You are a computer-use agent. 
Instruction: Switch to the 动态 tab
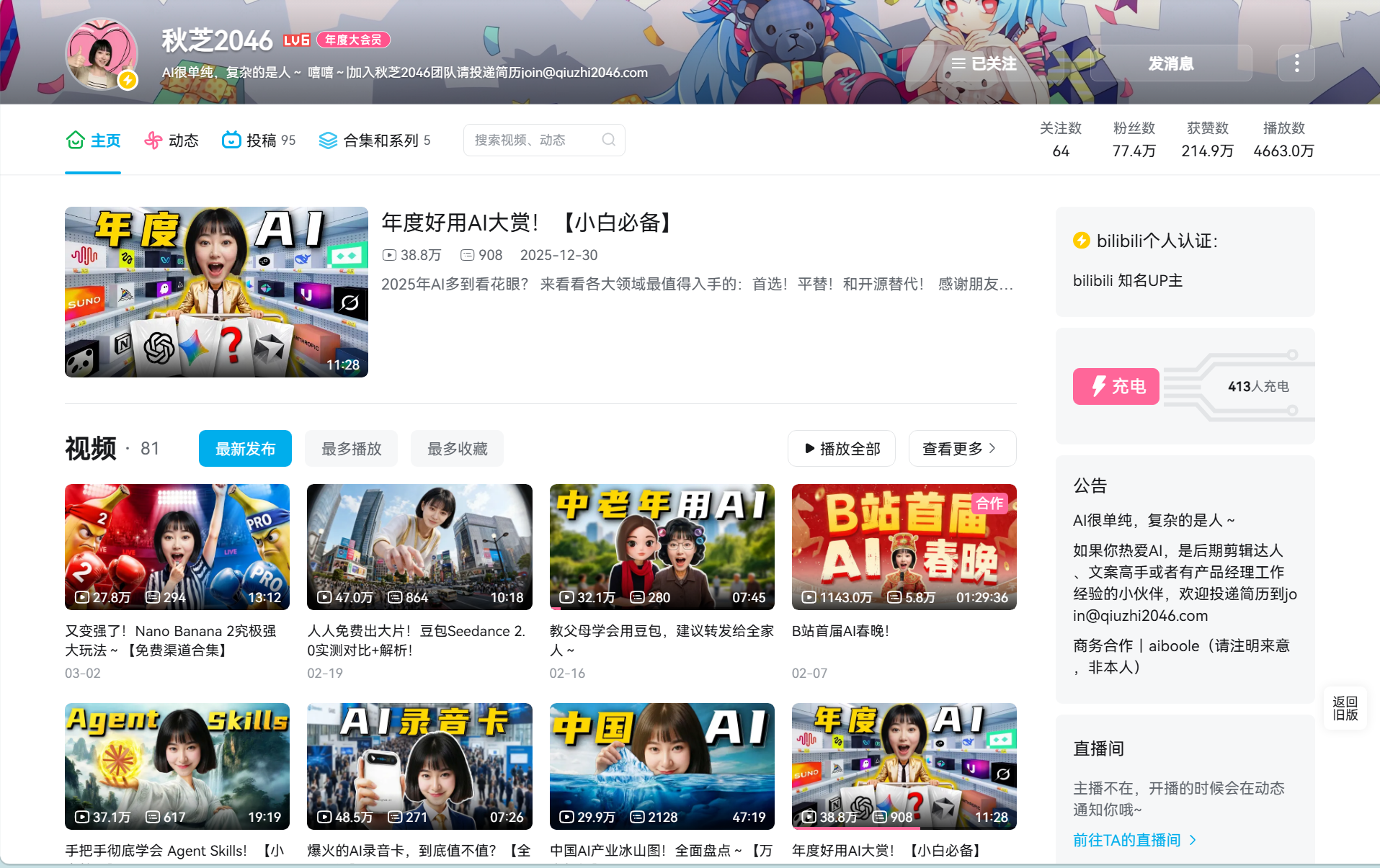pos(172,140)
